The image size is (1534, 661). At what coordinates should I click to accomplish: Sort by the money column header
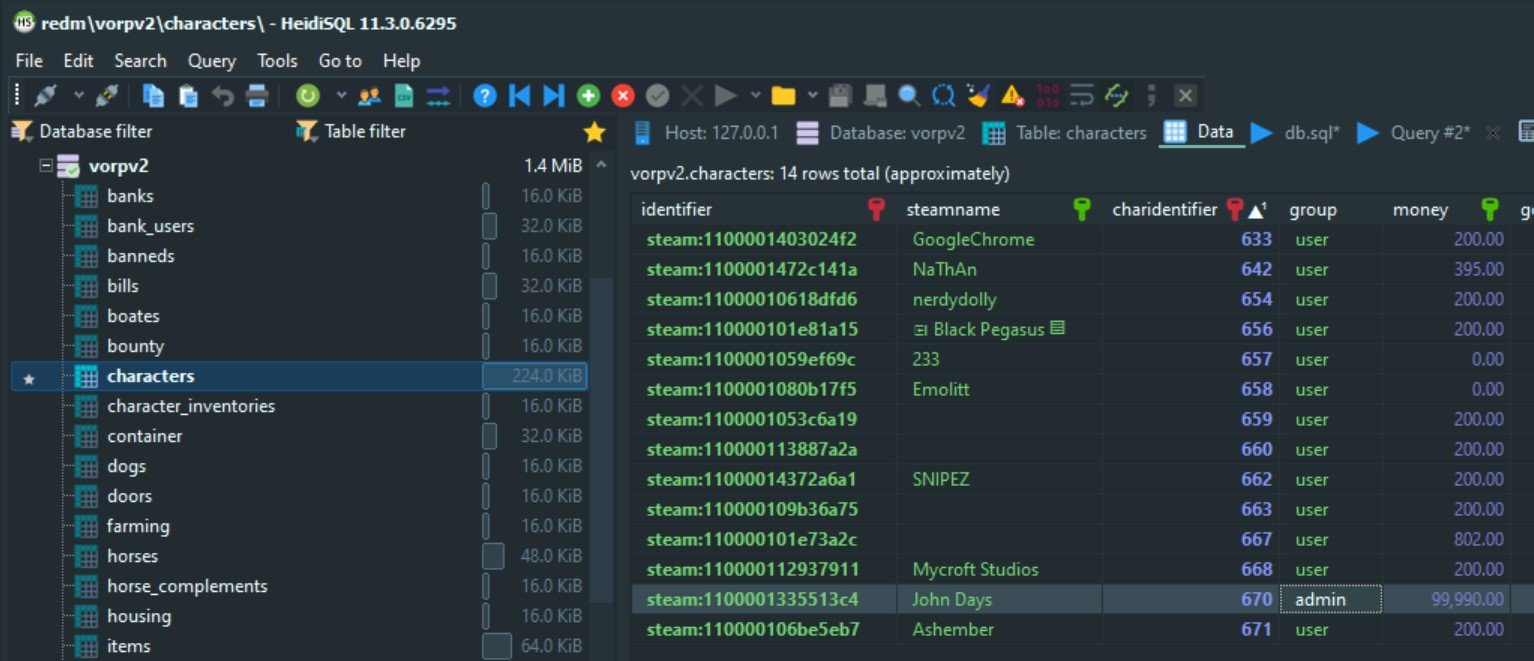click(x=1447, y=210)
